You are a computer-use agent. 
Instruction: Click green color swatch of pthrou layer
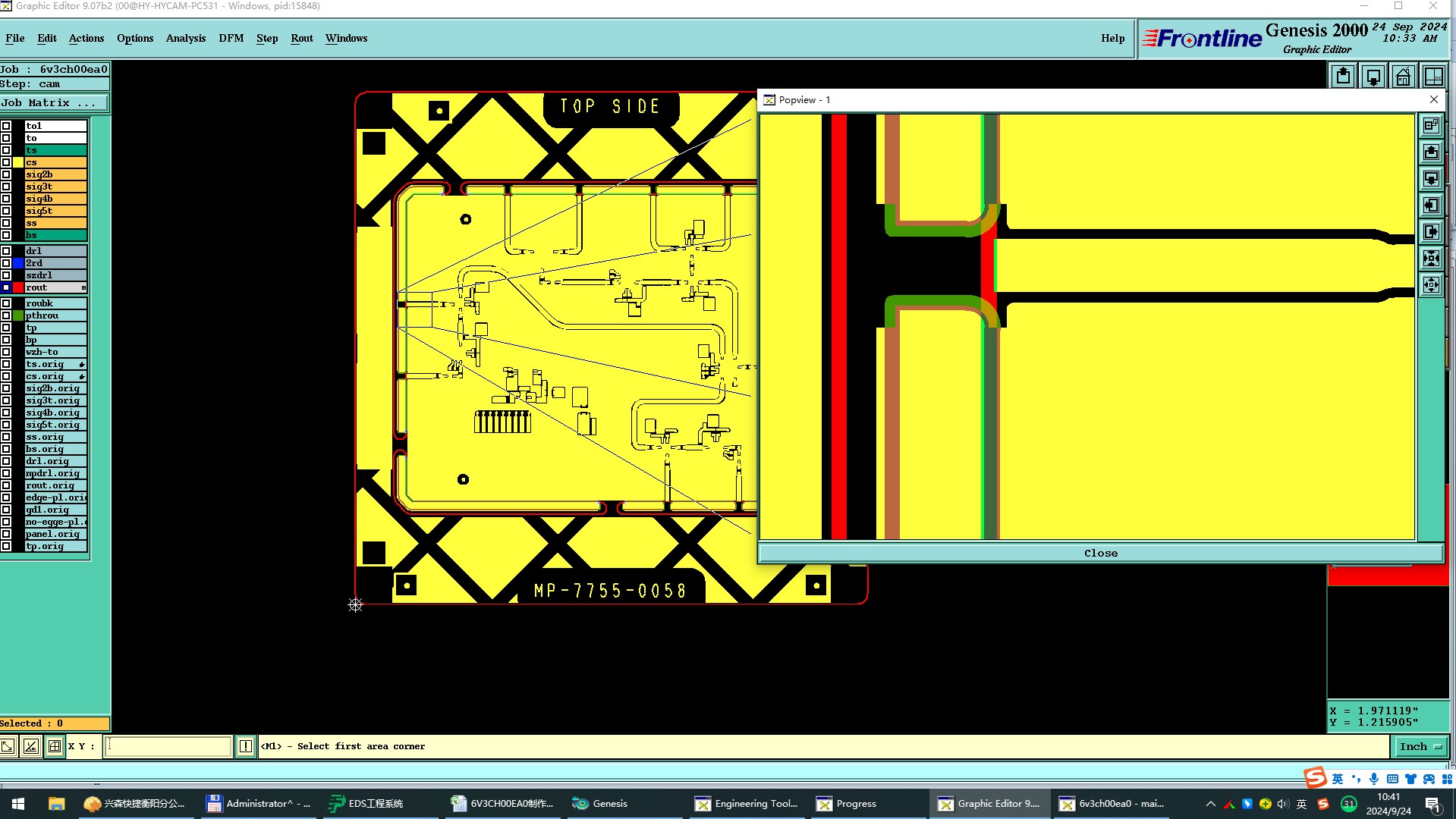pyautogui.click(x=18, y=315)
